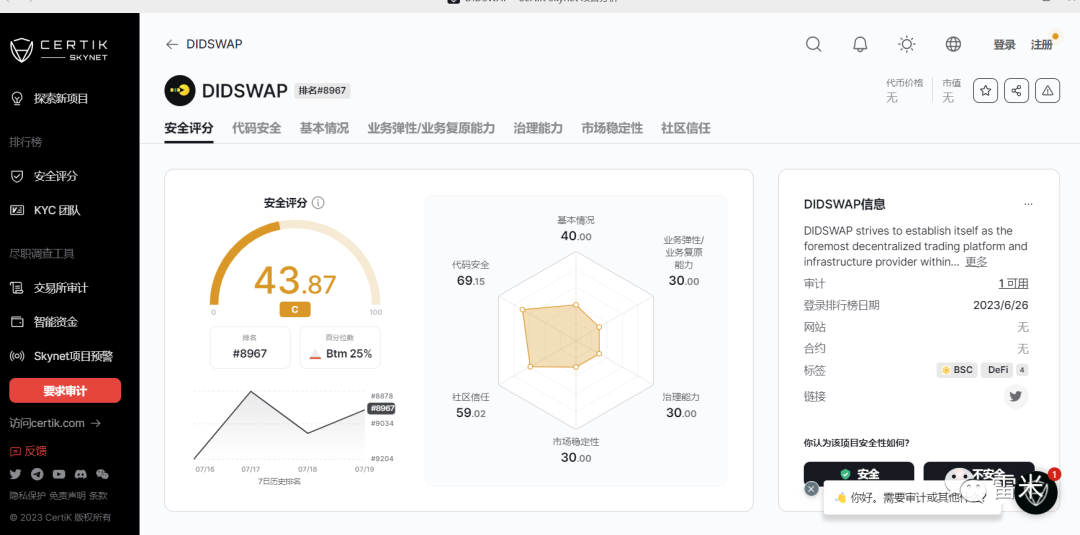Open 交易所审计 in sidebar

[61, 288]
